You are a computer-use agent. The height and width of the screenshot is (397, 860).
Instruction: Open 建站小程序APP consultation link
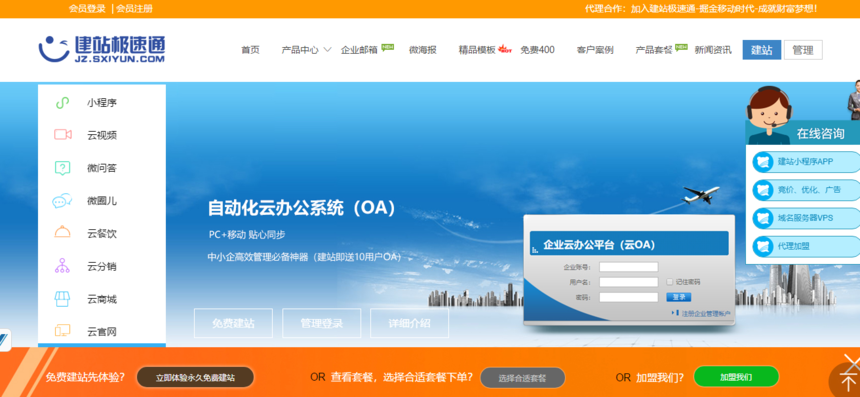(805, 162)
